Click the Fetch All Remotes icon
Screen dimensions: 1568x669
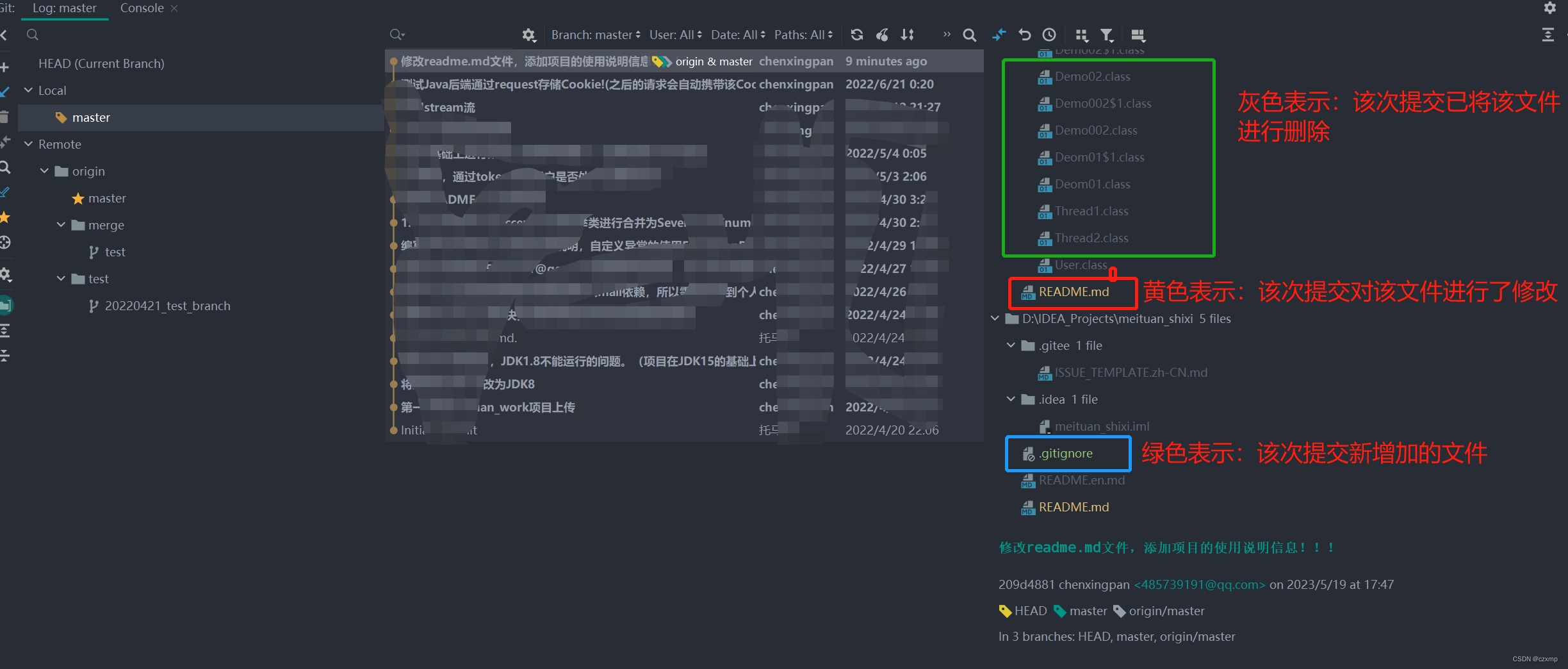tap(4, 192)
